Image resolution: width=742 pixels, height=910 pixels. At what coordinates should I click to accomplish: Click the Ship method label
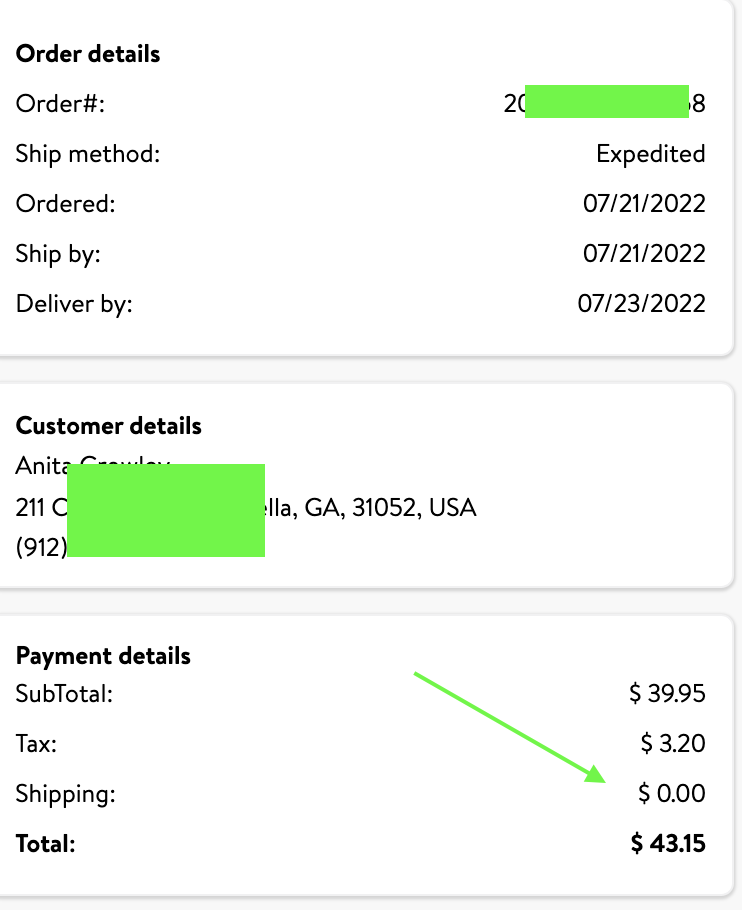coord(88,154)
